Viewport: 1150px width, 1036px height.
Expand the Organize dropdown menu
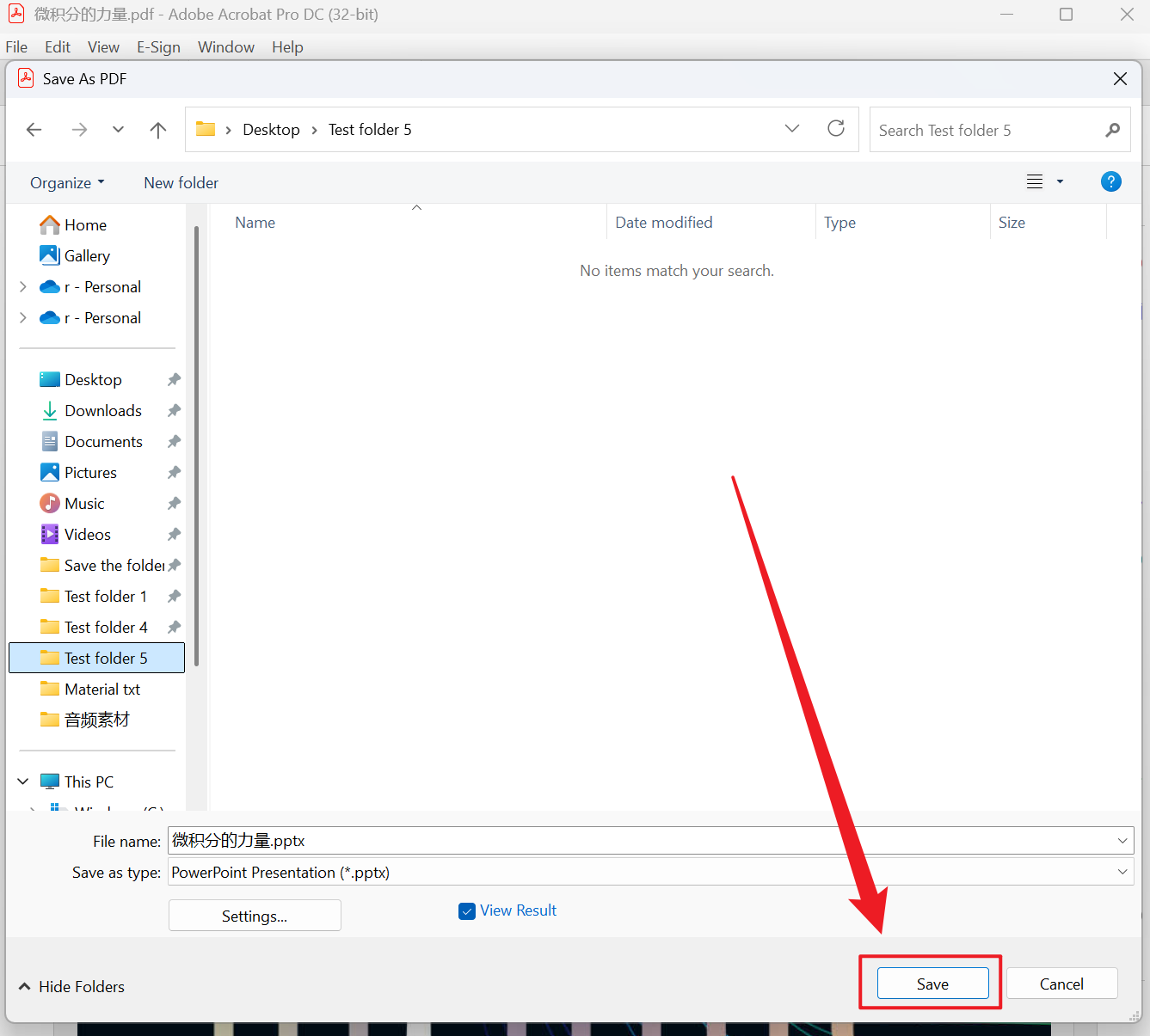(x=67, y=183)
